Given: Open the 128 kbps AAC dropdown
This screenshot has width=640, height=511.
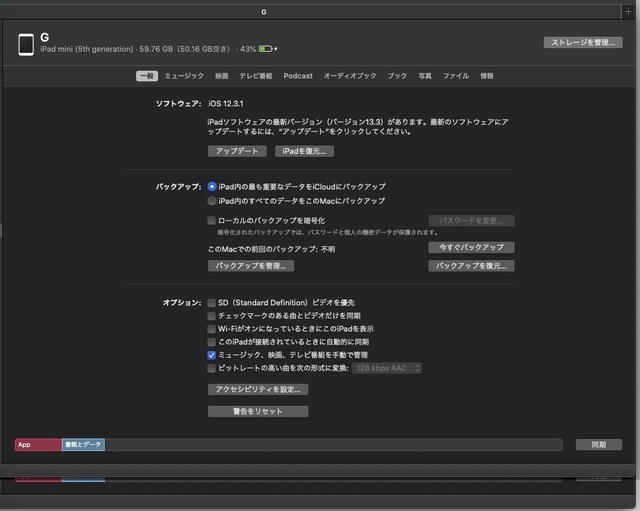Looking at the screenshot, I should (x=387, y=368).
